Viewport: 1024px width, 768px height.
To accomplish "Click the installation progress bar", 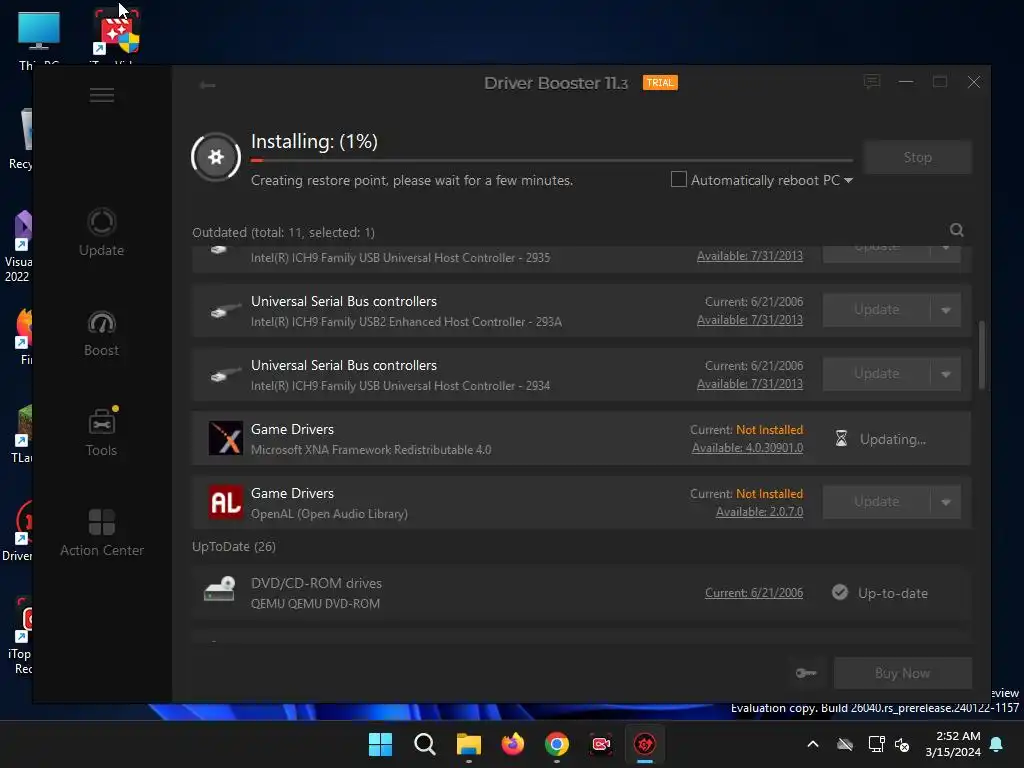I will [x=552, y=160].
